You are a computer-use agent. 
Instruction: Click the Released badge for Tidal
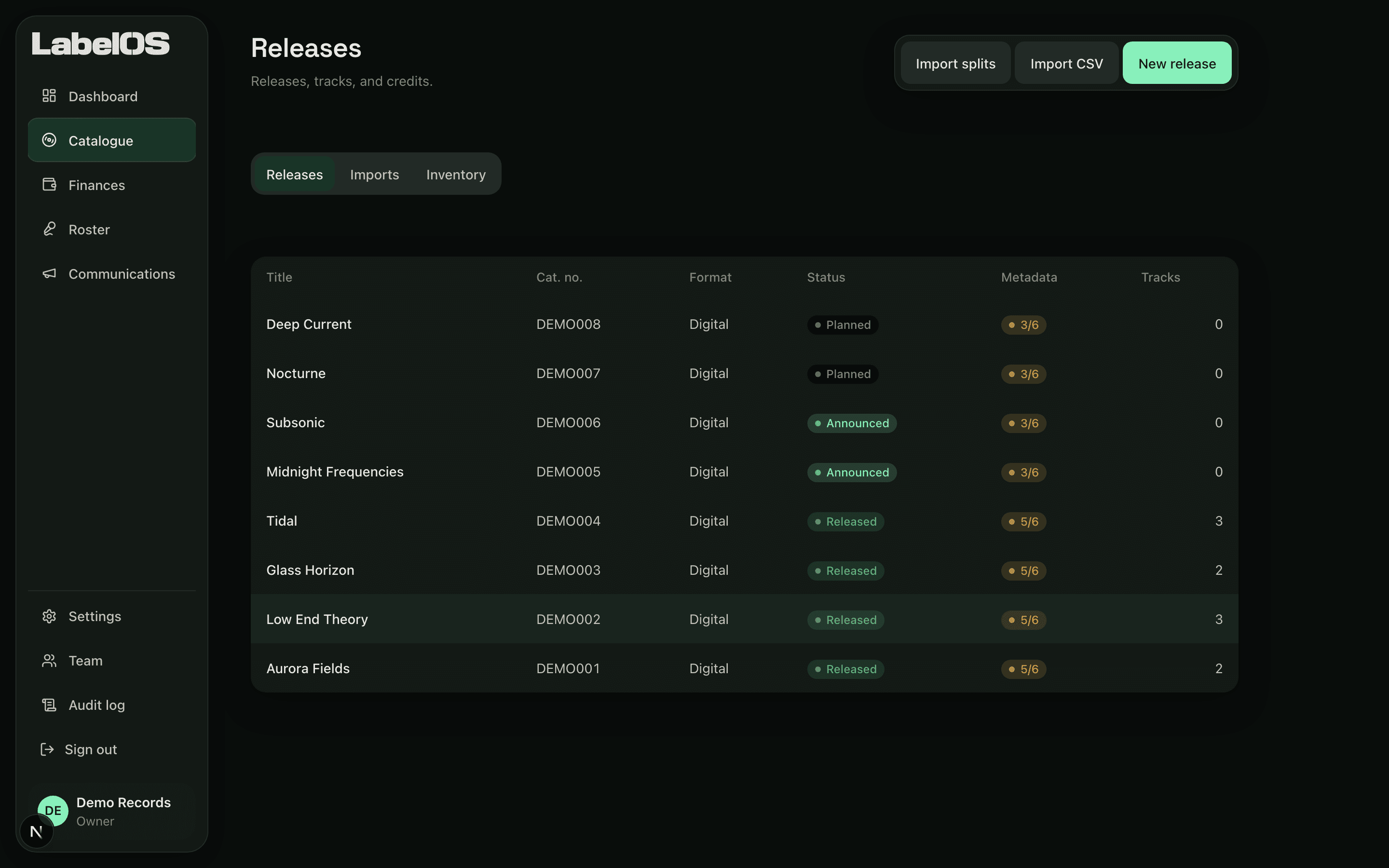[x=845, y=521]
